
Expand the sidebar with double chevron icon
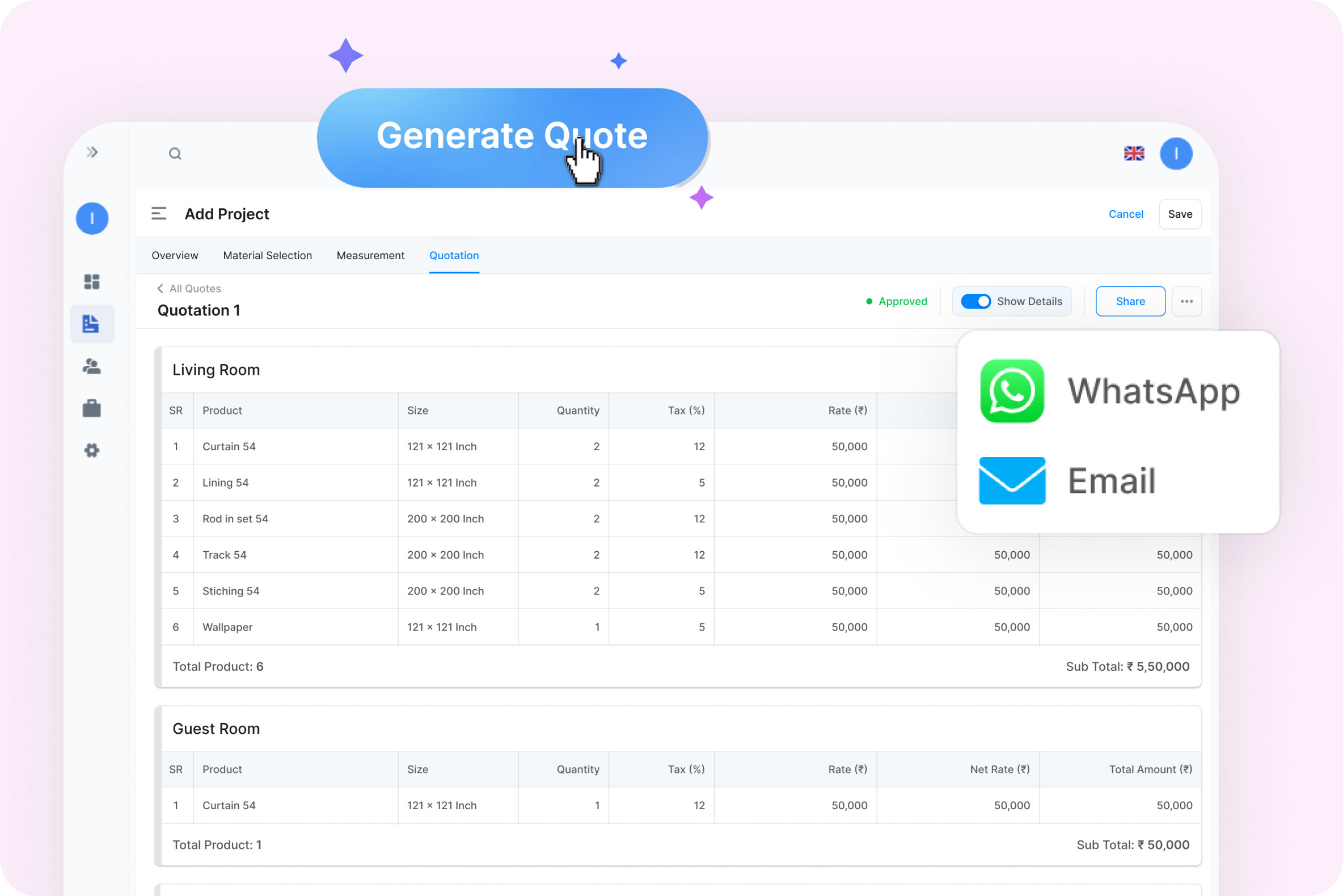click(92, 152)
